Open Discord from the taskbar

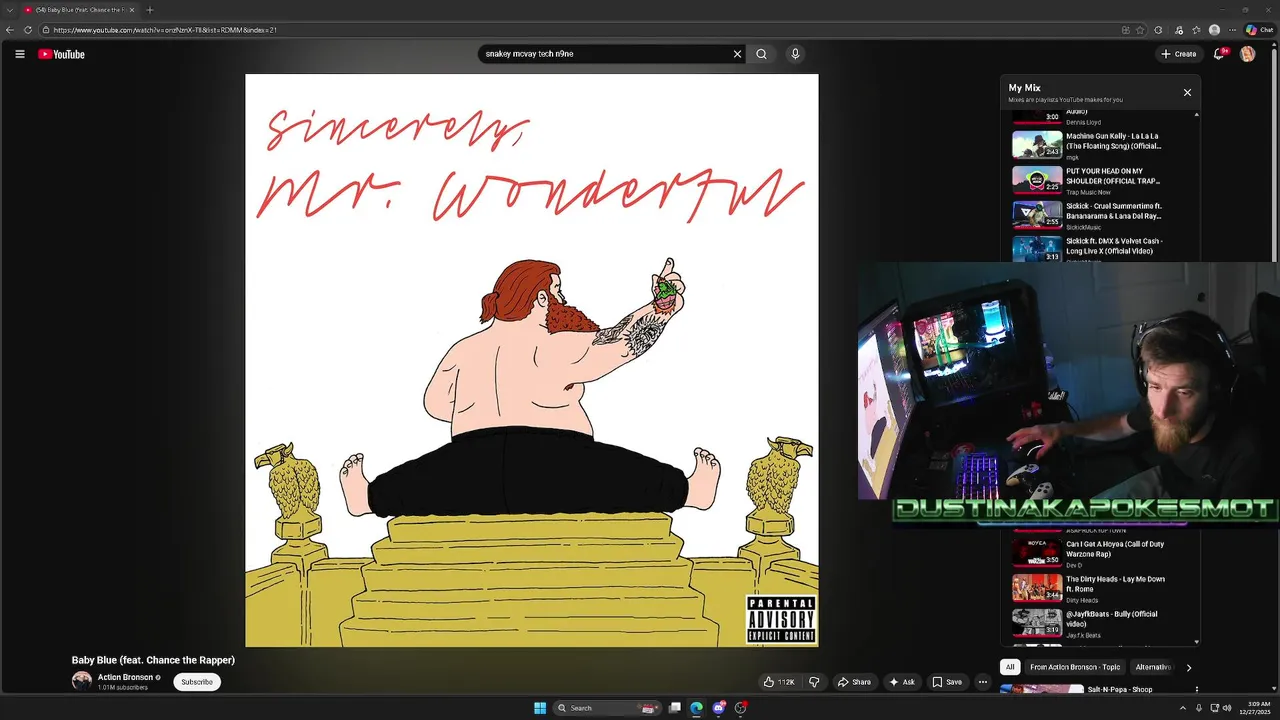pos(718,708)
